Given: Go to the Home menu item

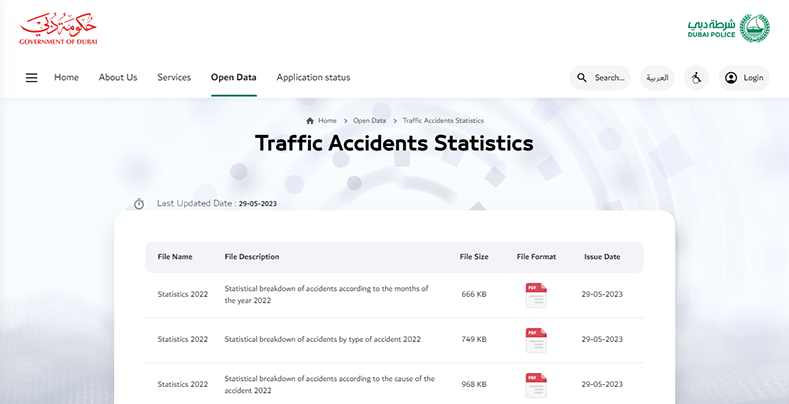Looking at the screenshot, I should tap(66, 78).
